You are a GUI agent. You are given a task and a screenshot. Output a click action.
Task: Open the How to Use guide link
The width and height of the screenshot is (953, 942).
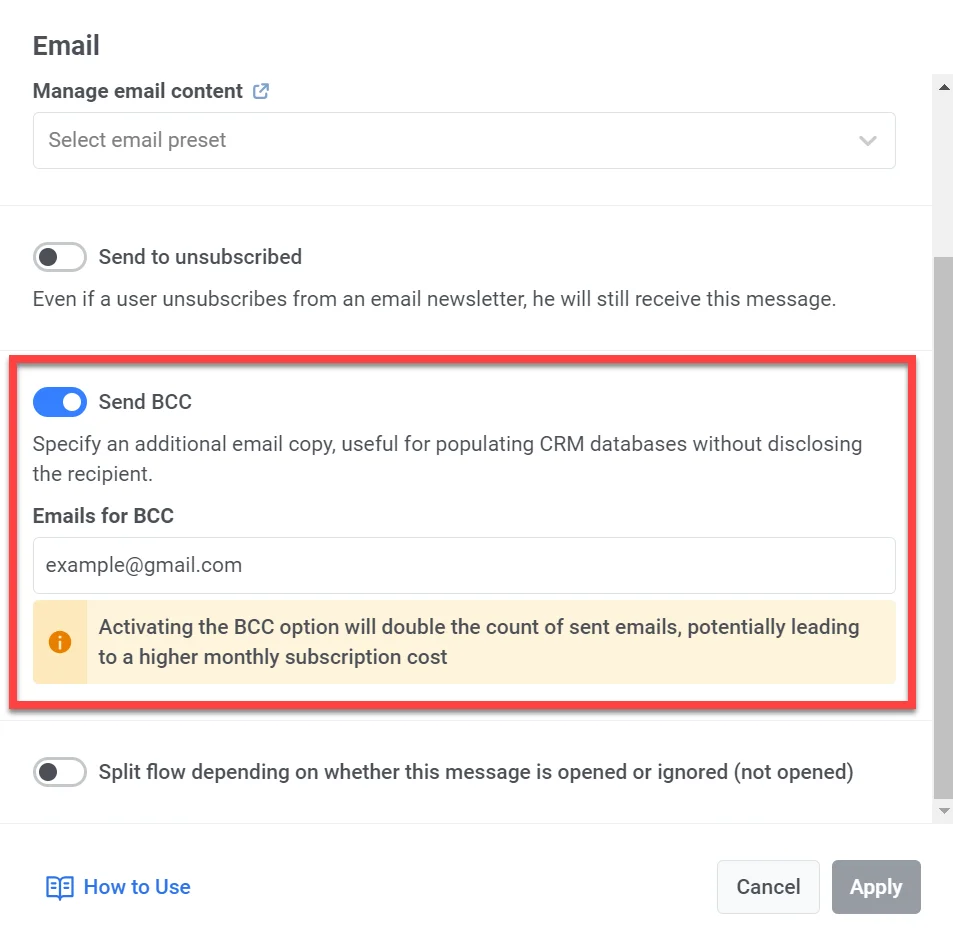pos(137,887)
